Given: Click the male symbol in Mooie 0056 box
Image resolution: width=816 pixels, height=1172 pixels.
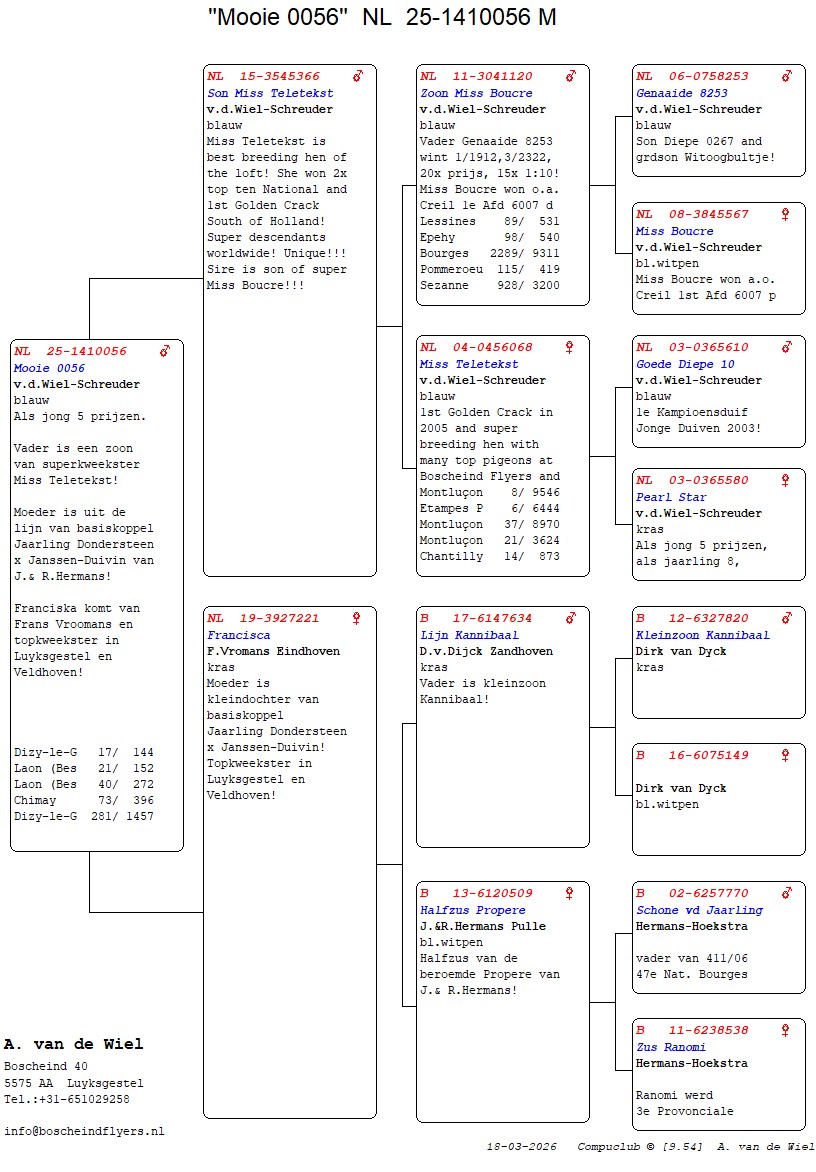Looking at the screenshot, I should (165, 351).
